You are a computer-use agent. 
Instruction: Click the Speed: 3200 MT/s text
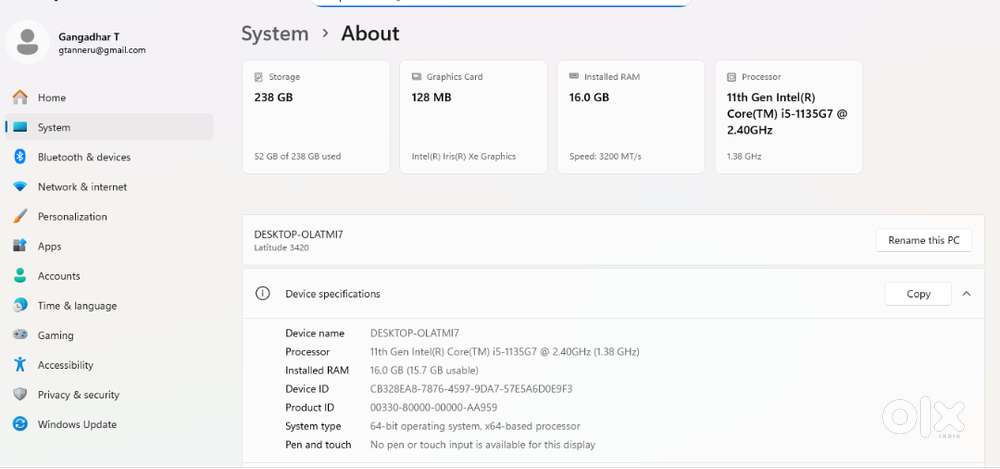605,156
